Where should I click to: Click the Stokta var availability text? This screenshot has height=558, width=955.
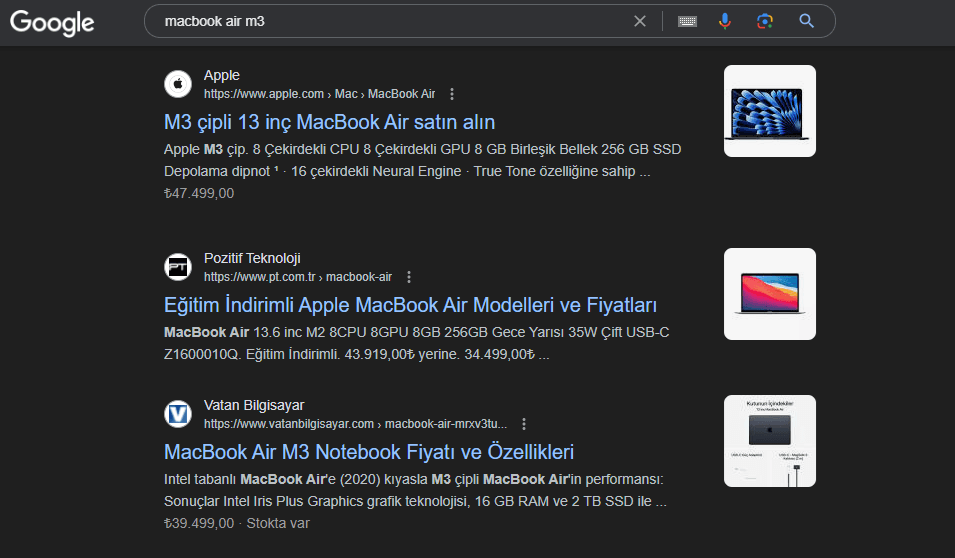tap(278, 523)
